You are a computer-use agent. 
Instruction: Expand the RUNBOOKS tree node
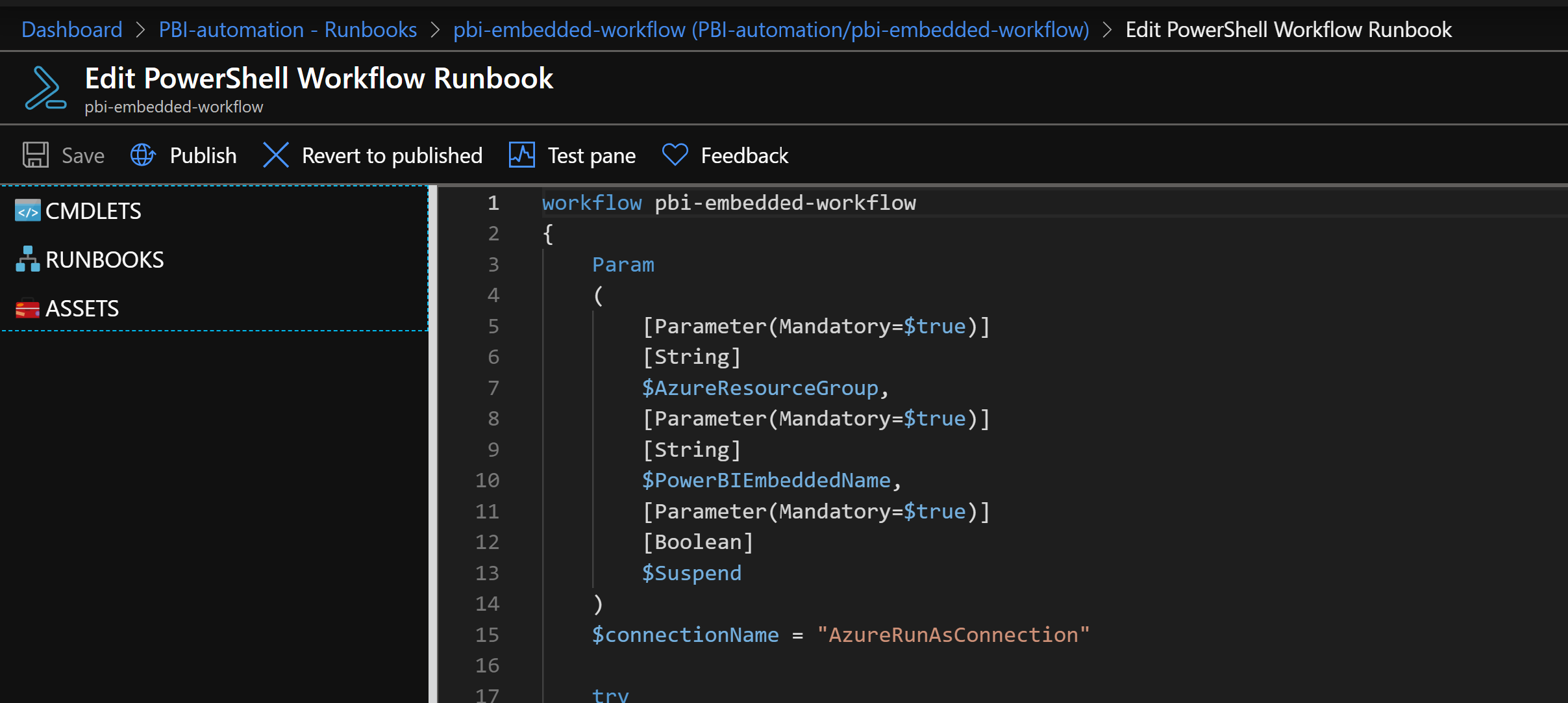105,259
